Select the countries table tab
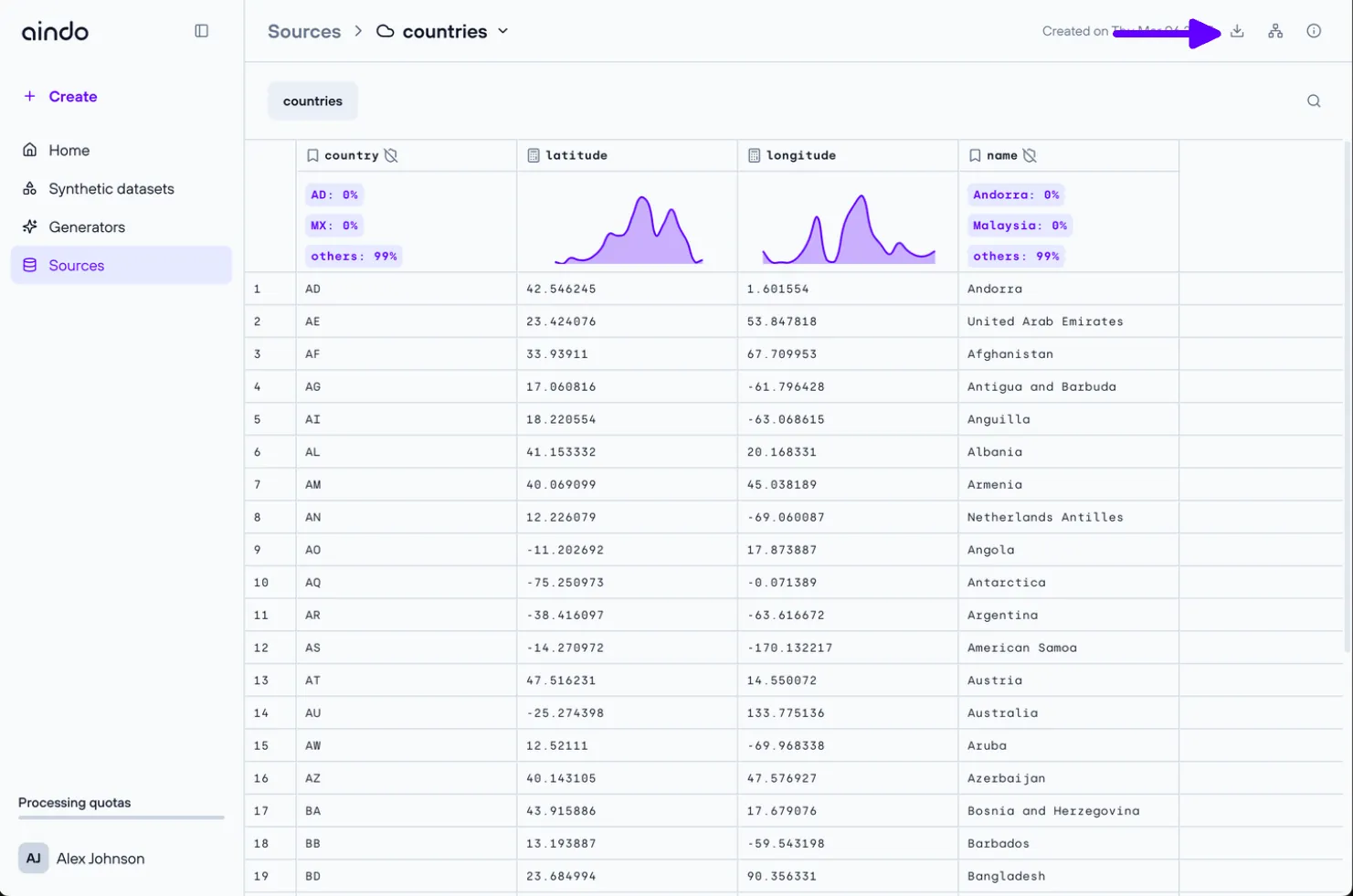 (312, 101)
